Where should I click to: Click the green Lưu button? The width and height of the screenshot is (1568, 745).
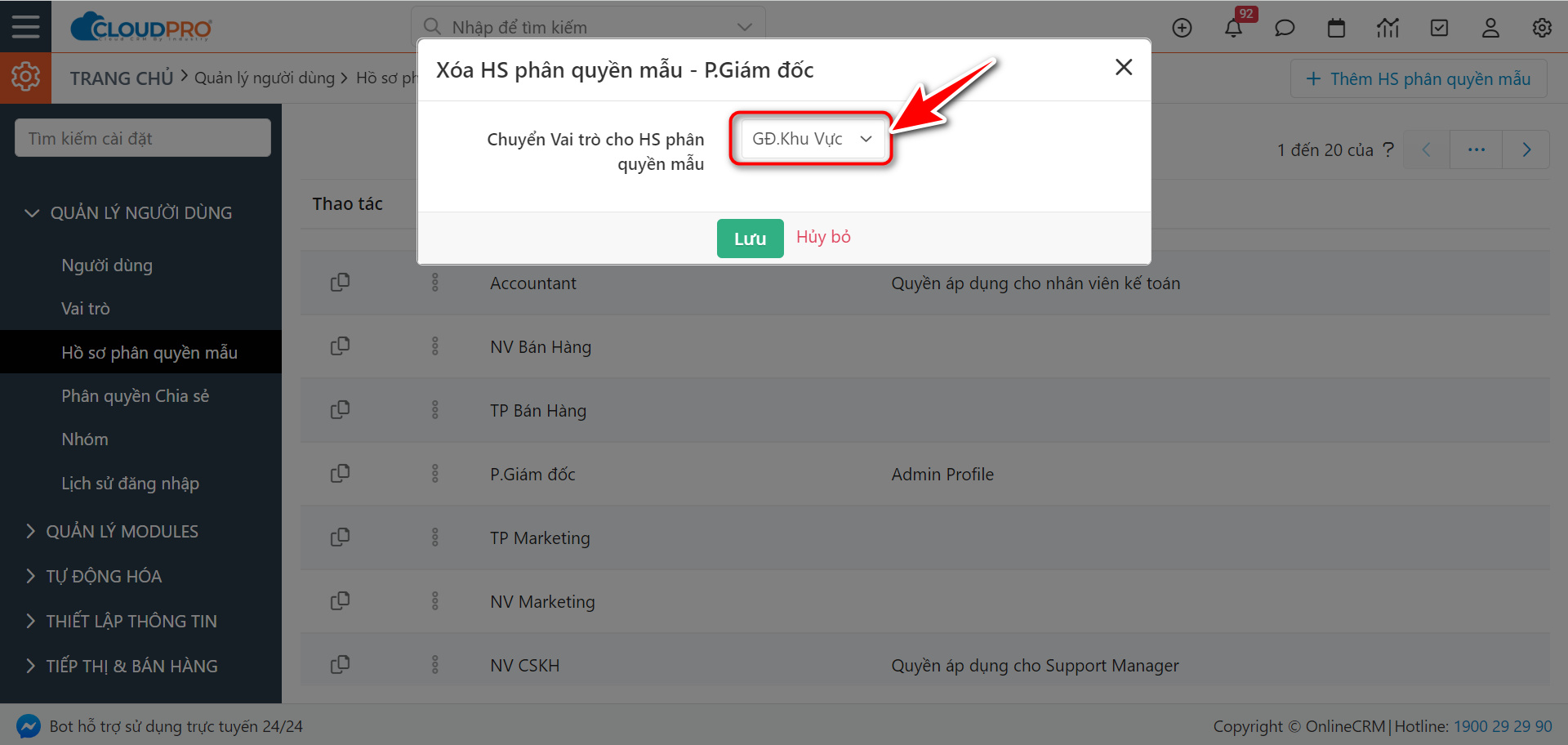tap(750, 239)
